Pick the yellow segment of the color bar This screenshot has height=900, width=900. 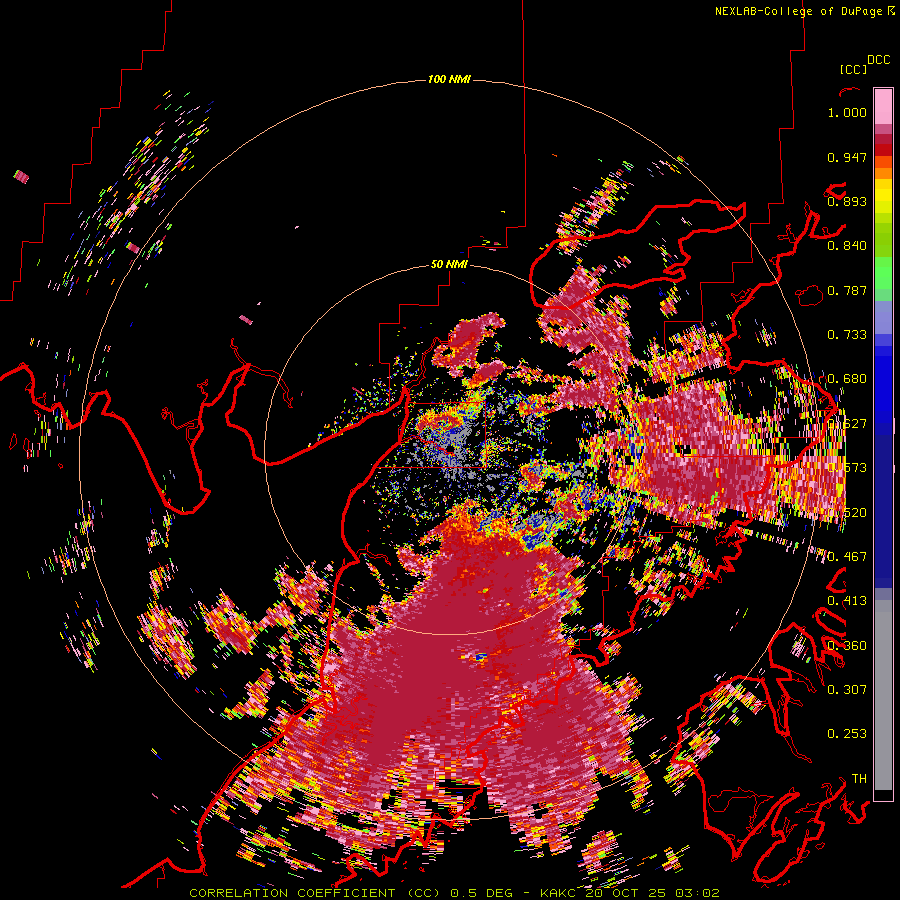coord(883,198)
